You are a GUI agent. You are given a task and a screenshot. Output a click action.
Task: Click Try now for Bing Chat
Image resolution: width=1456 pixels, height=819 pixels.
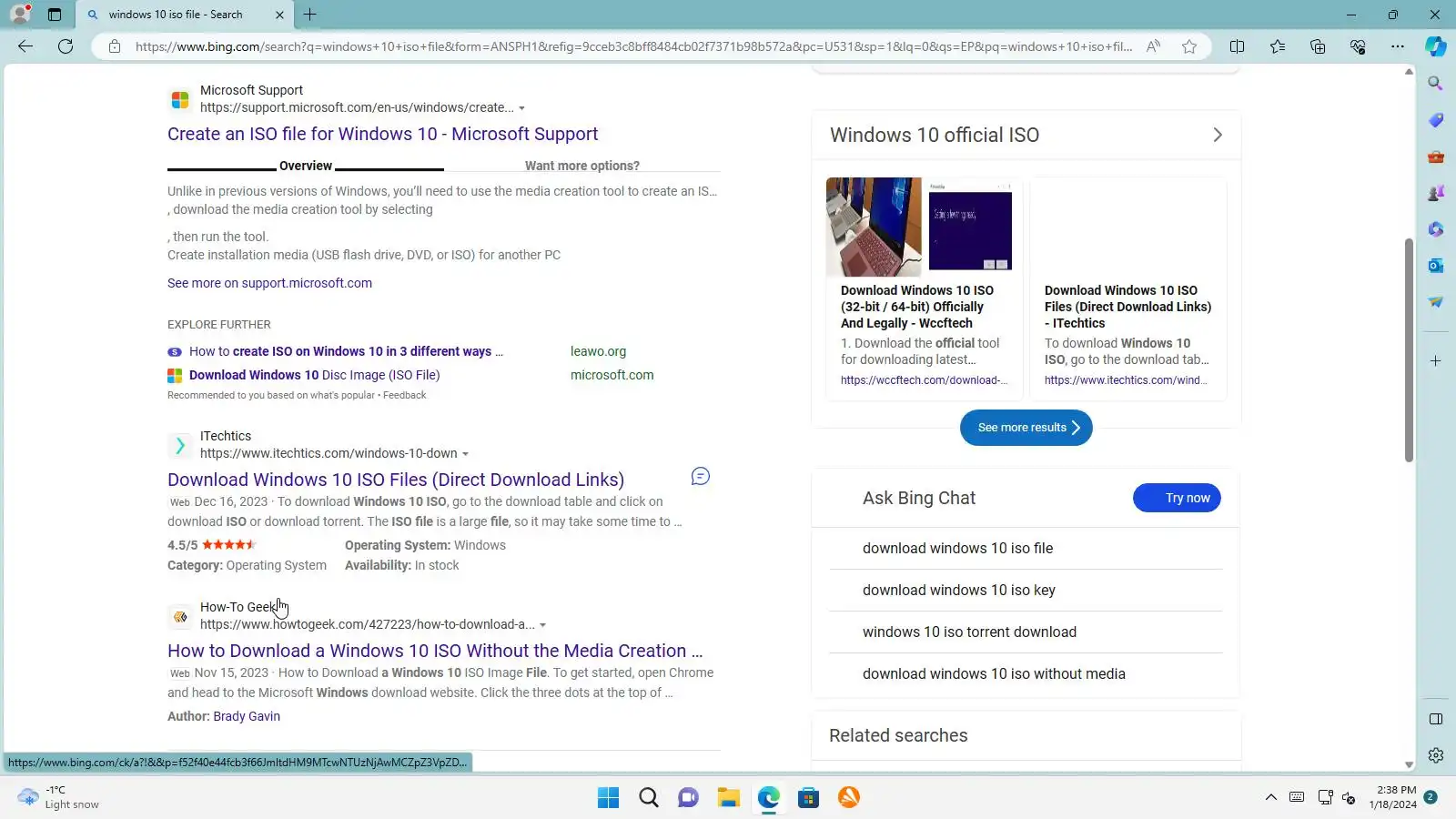coord(1177,498)
